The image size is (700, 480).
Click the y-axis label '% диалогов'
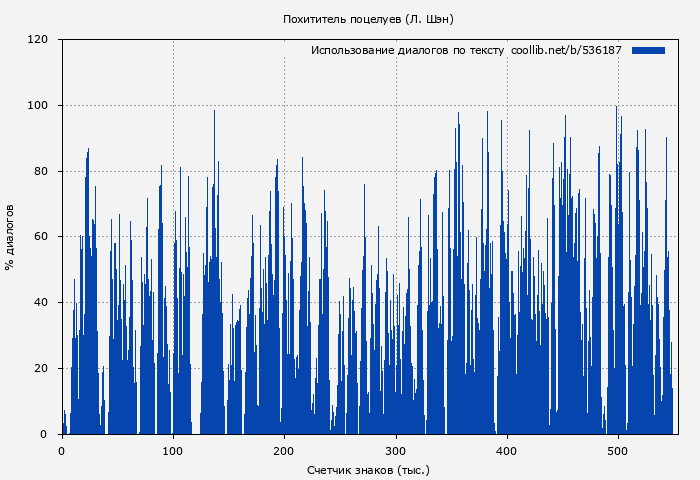click(10, 237)
